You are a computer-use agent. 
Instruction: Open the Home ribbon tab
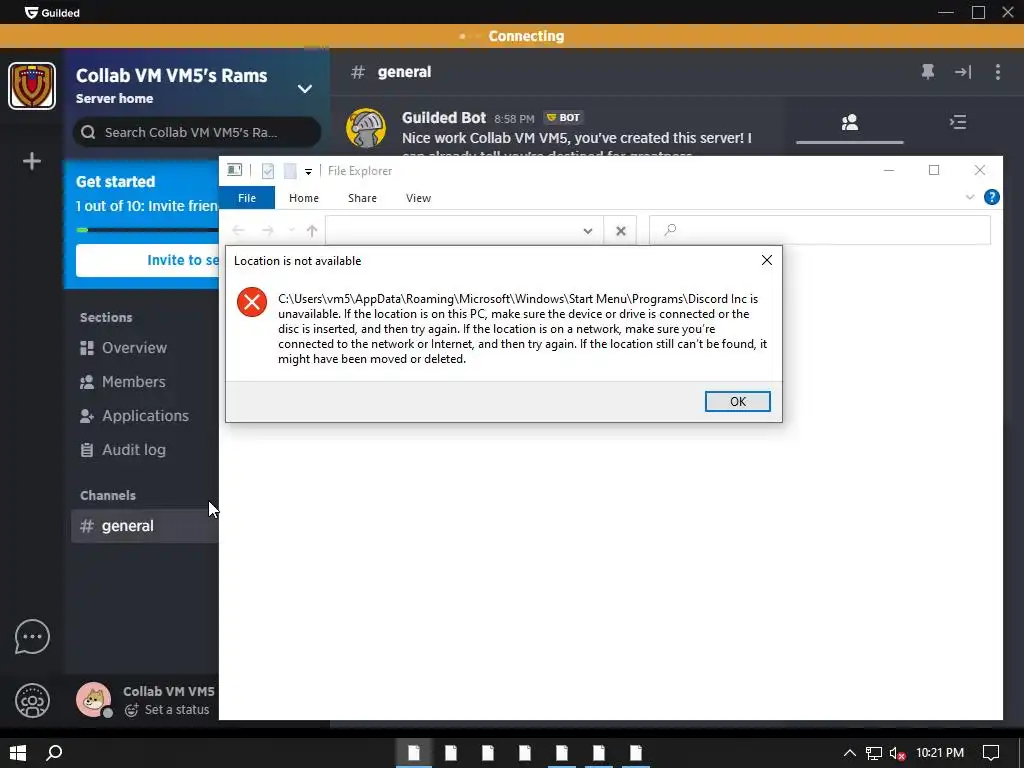click(x=304, y=198)
